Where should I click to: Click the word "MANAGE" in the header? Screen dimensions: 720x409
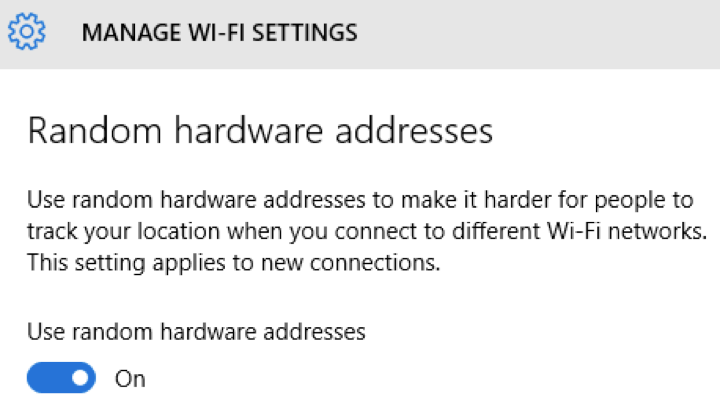click(x=125, y=33)
